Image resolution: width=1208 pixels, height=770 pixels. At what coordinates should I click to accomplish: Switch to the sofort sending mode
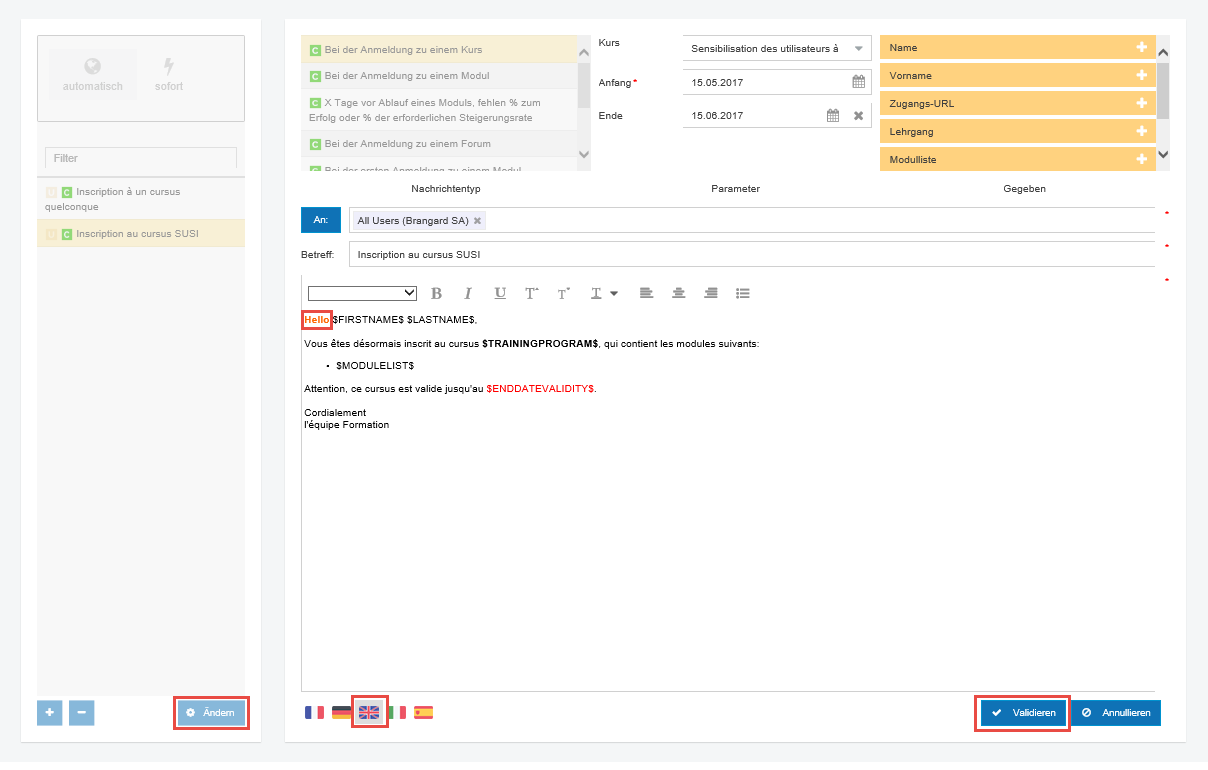169,76
